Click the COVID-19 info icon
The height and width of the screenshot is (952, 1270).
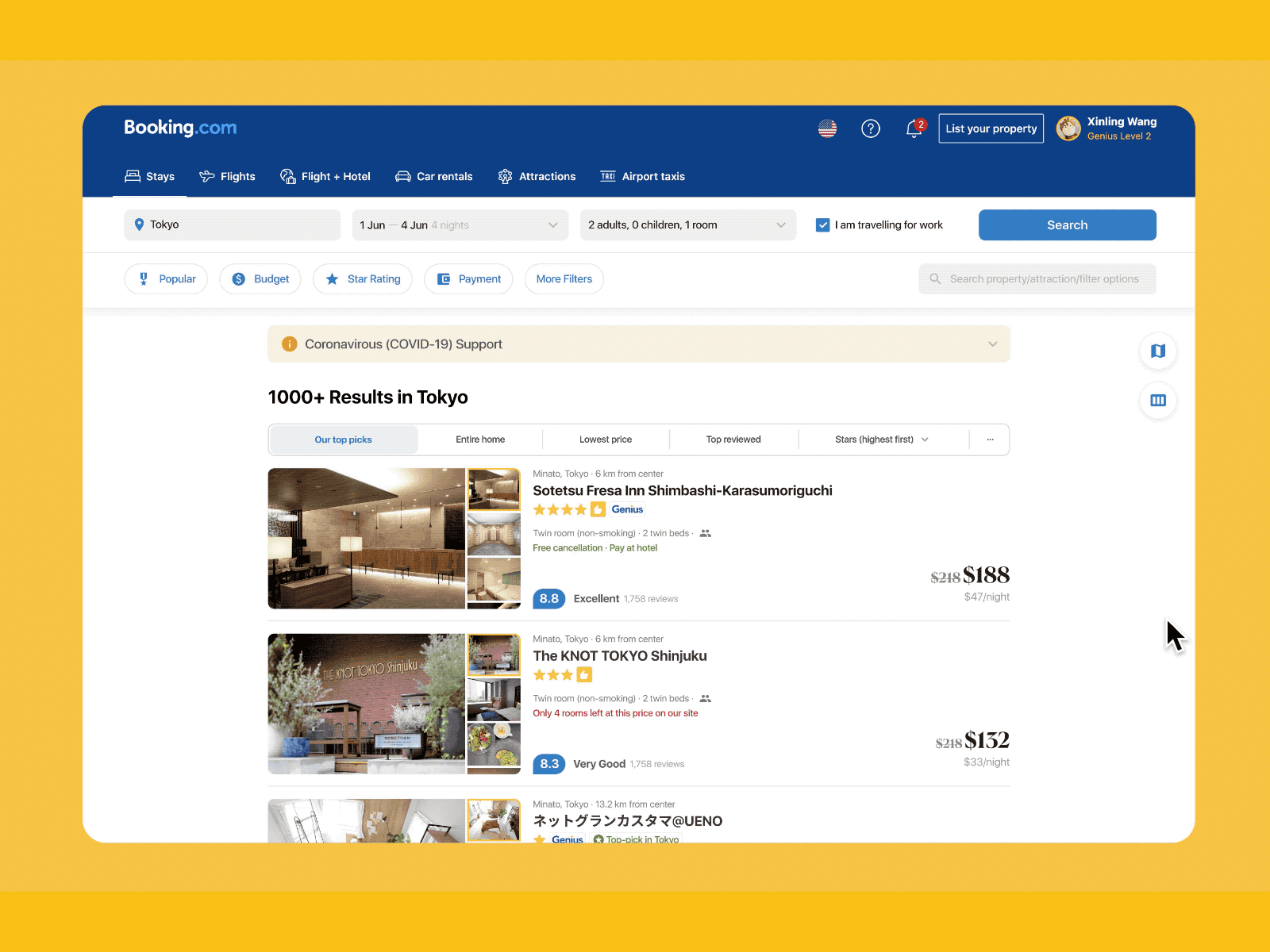tap(290, 344)
